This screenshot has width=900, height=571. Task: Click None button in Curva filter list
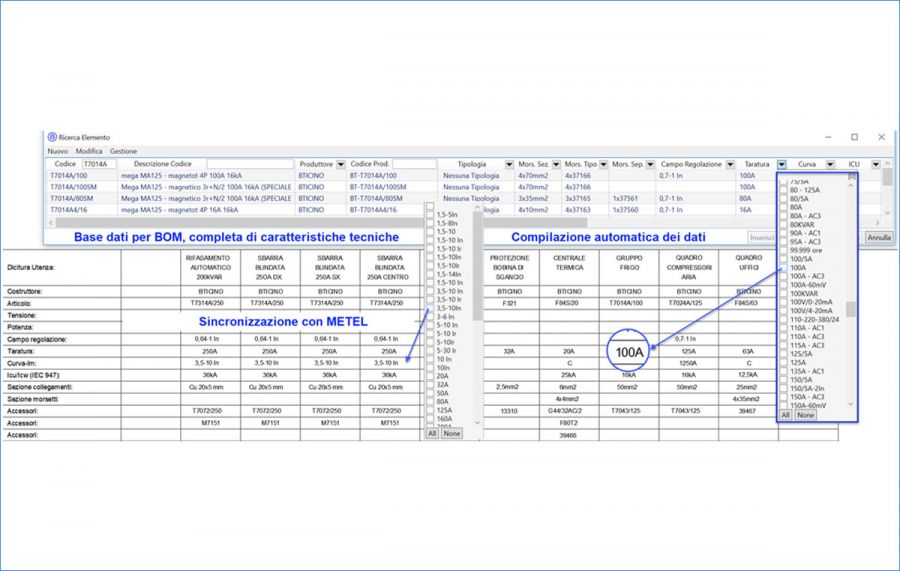(x=452, y=434)
